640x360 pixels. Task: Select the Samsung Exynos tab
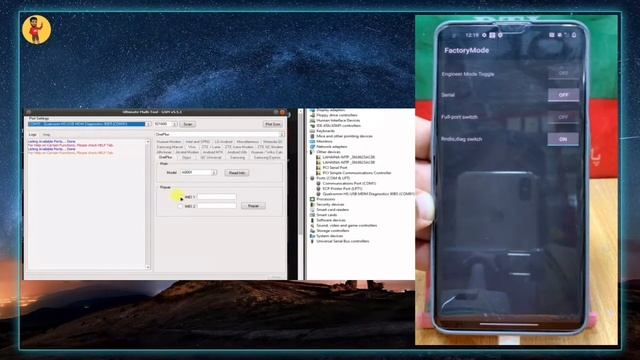(267, 157)
